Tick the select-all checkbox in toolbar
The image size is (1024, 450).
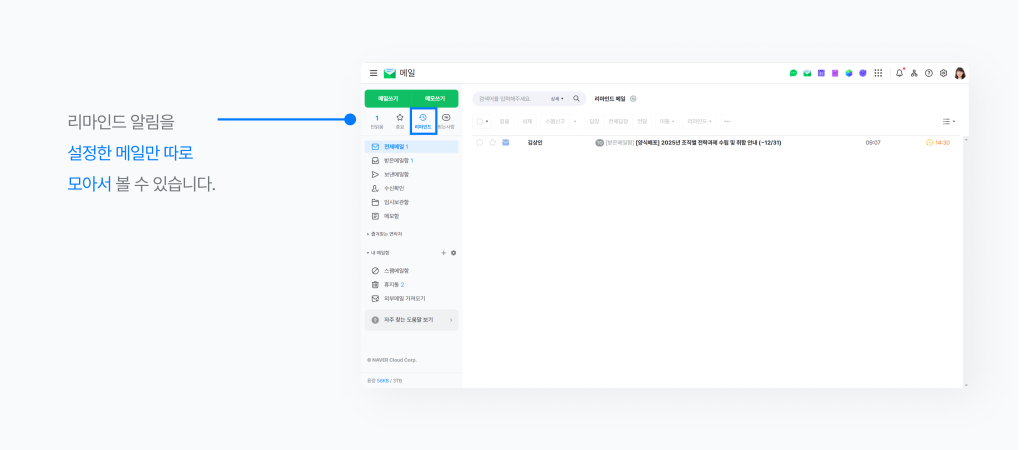480,121
